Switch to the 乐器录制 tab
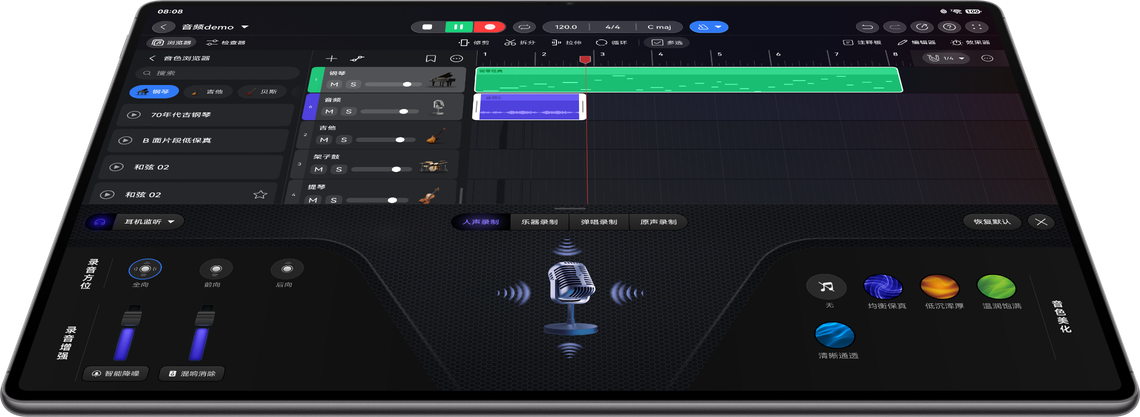 [539, 222]
